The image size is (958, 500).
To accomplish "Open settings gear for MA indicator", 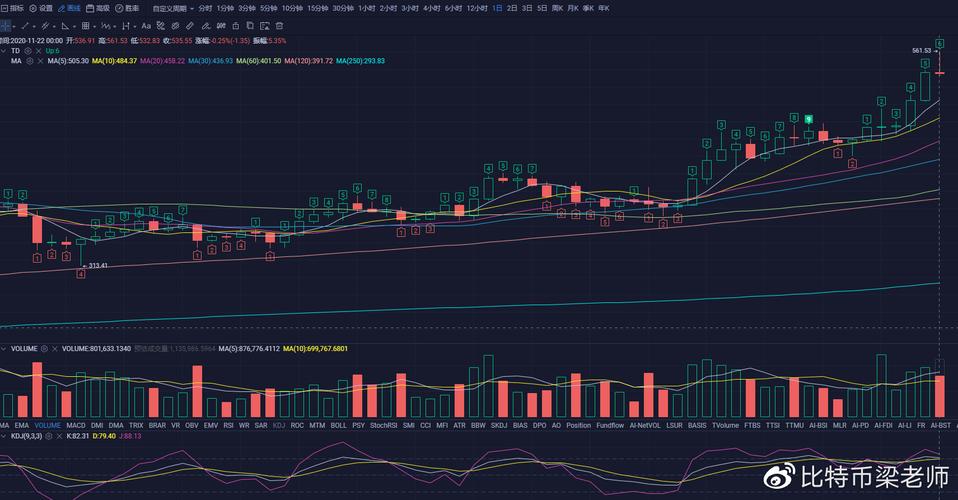I will point(29,61).
